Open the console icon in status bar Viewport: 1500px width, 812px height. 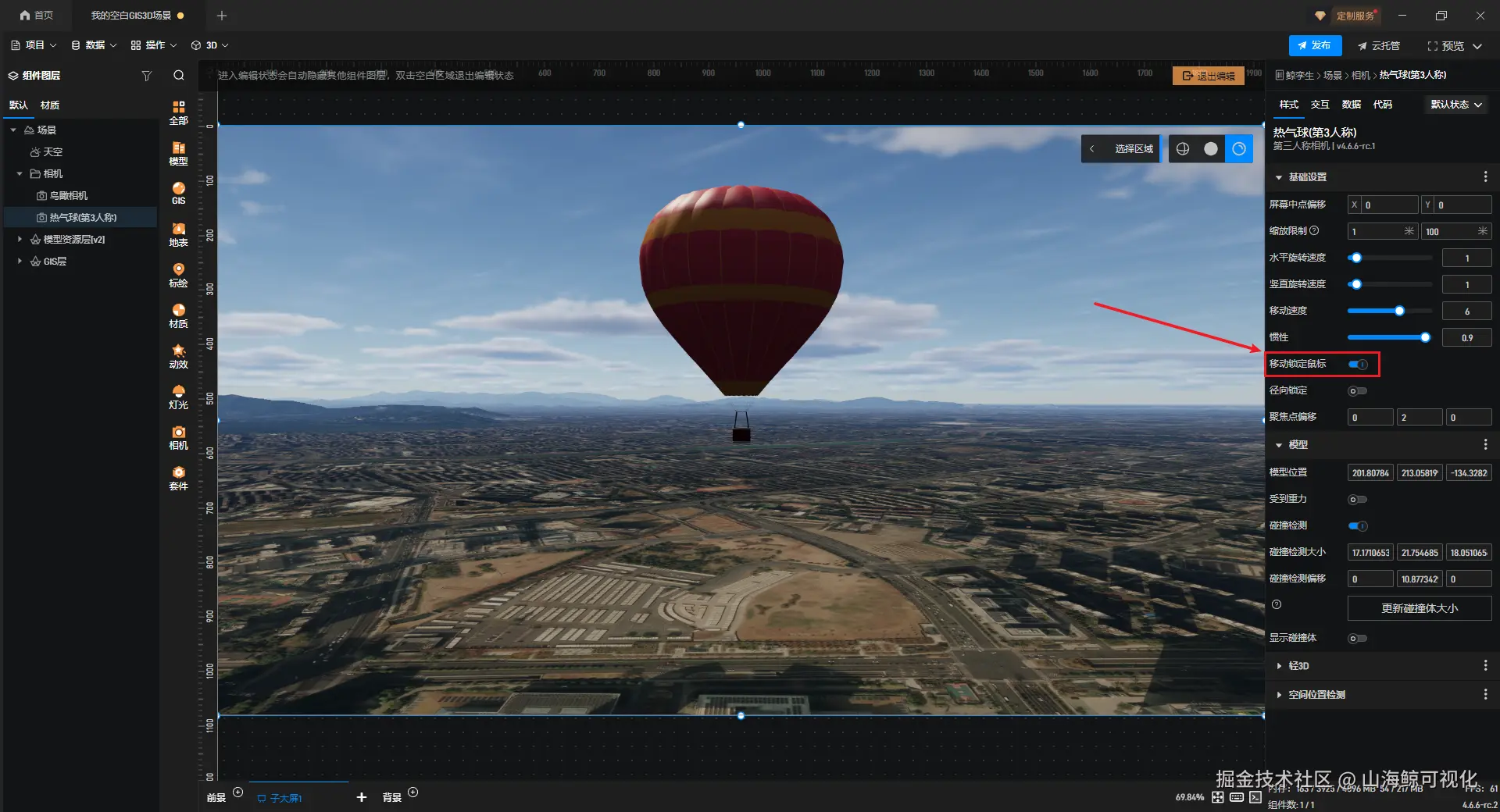point(1255,797)
